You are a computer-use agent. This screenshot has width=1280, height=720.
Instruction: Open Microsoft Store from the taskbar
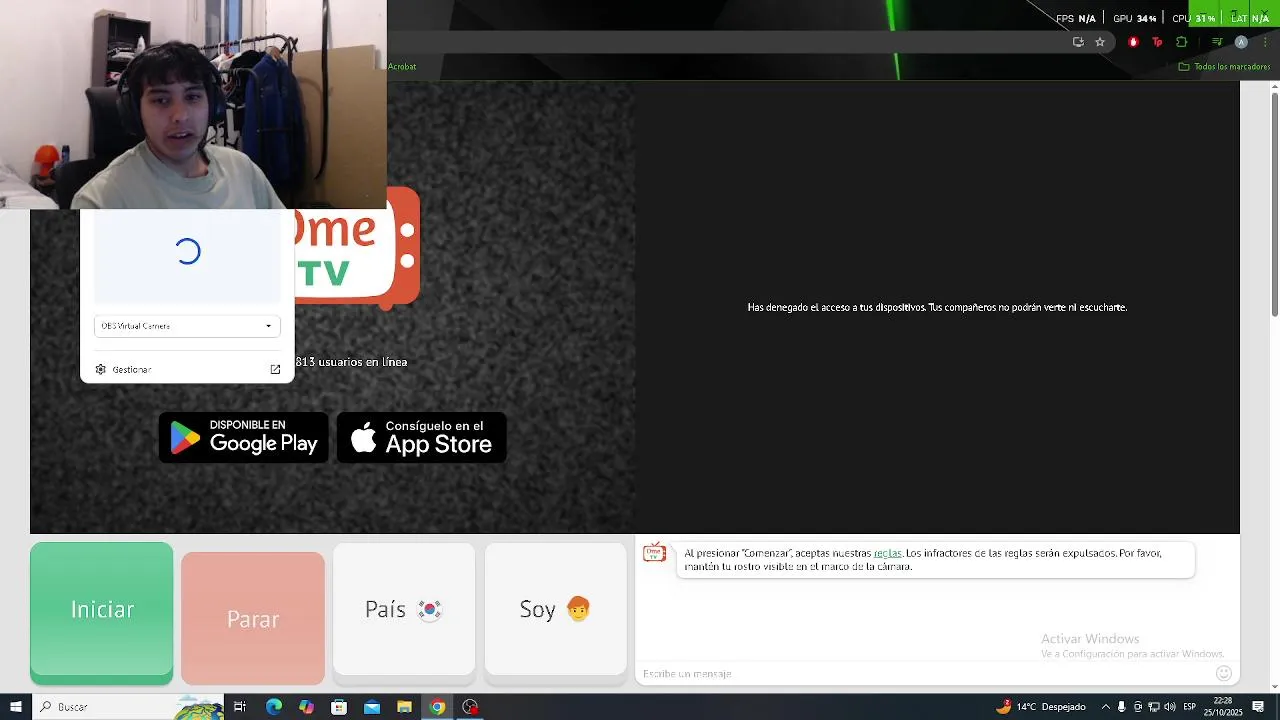tap(339, 707)
